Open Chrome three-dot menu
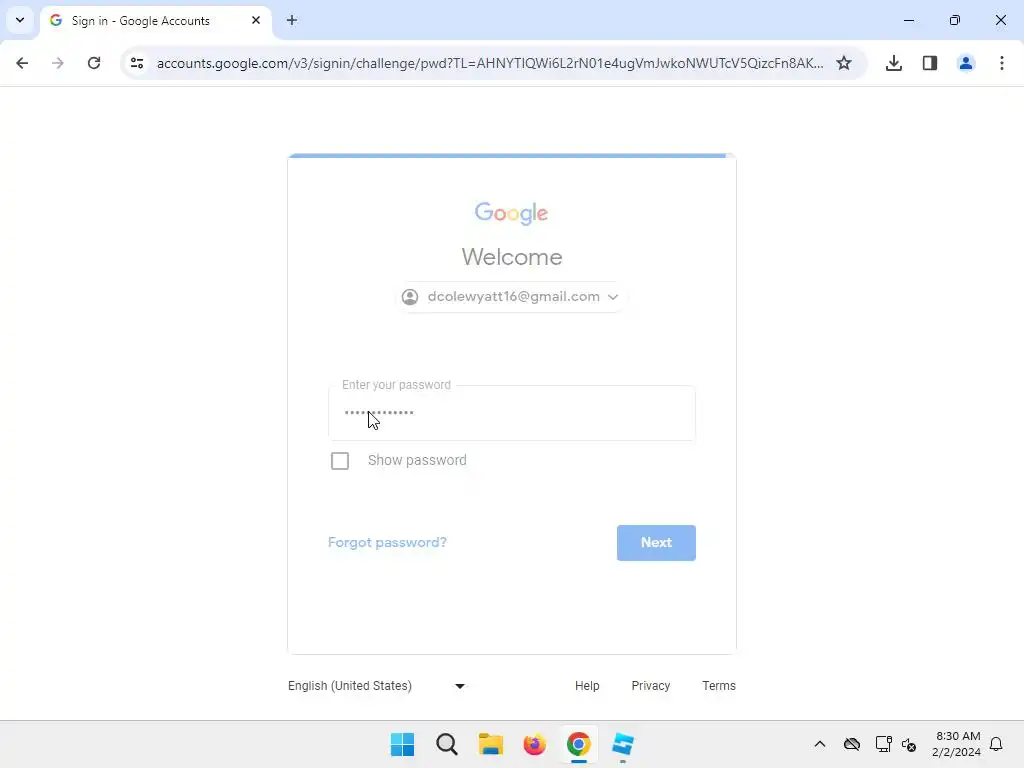This screenshot has height=768, width=1024. [1002, 63]
